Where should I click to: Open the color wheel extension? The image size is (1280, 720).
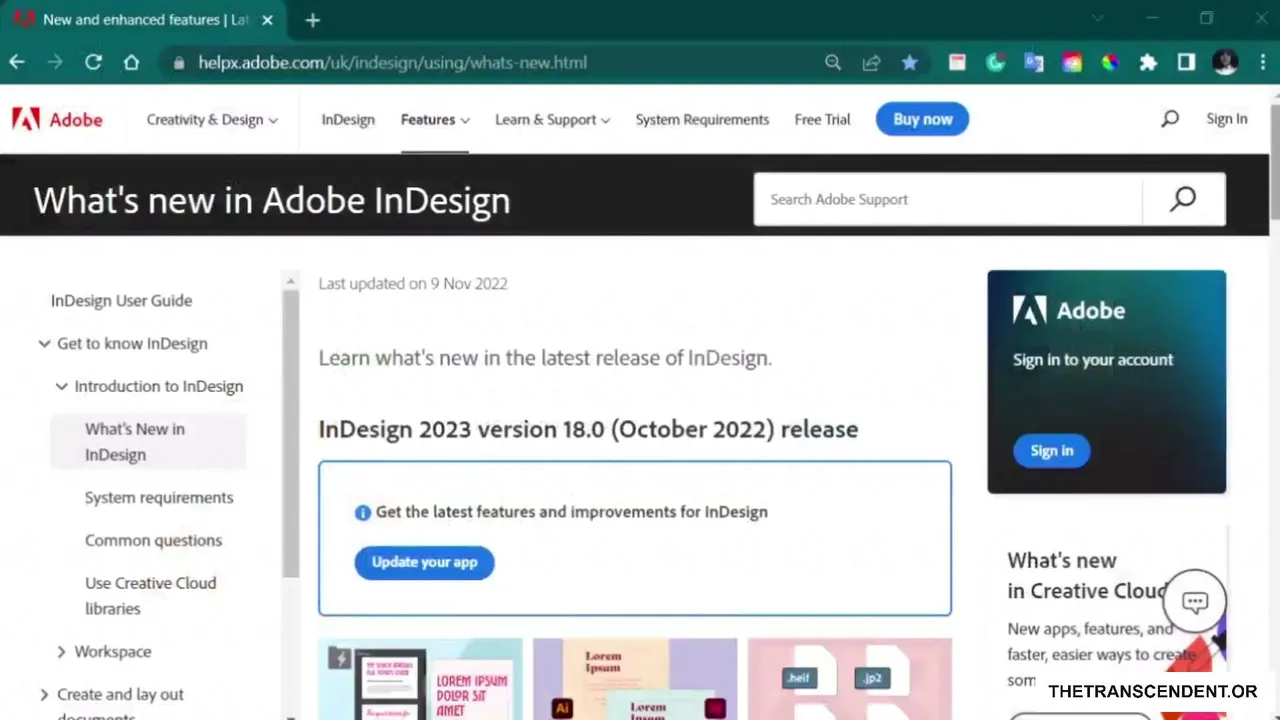(x=1110, y=62)
